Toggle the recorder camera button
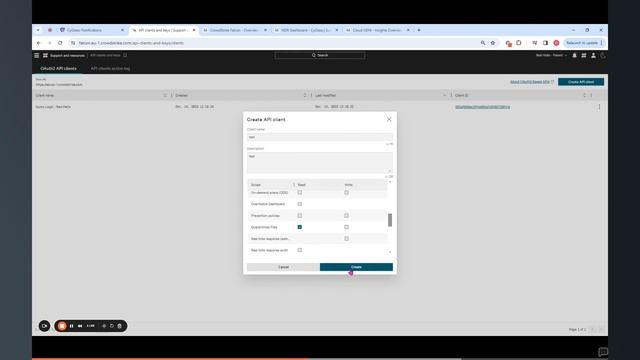 pos(44,326)
